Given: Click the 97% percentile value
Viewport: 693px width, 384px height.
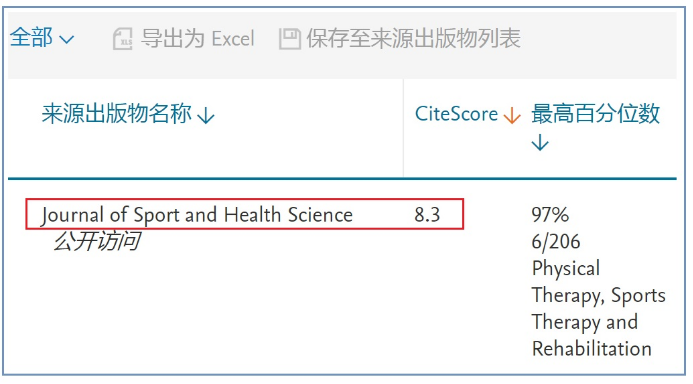Looking at the screenshot, I should click(550, 215).
